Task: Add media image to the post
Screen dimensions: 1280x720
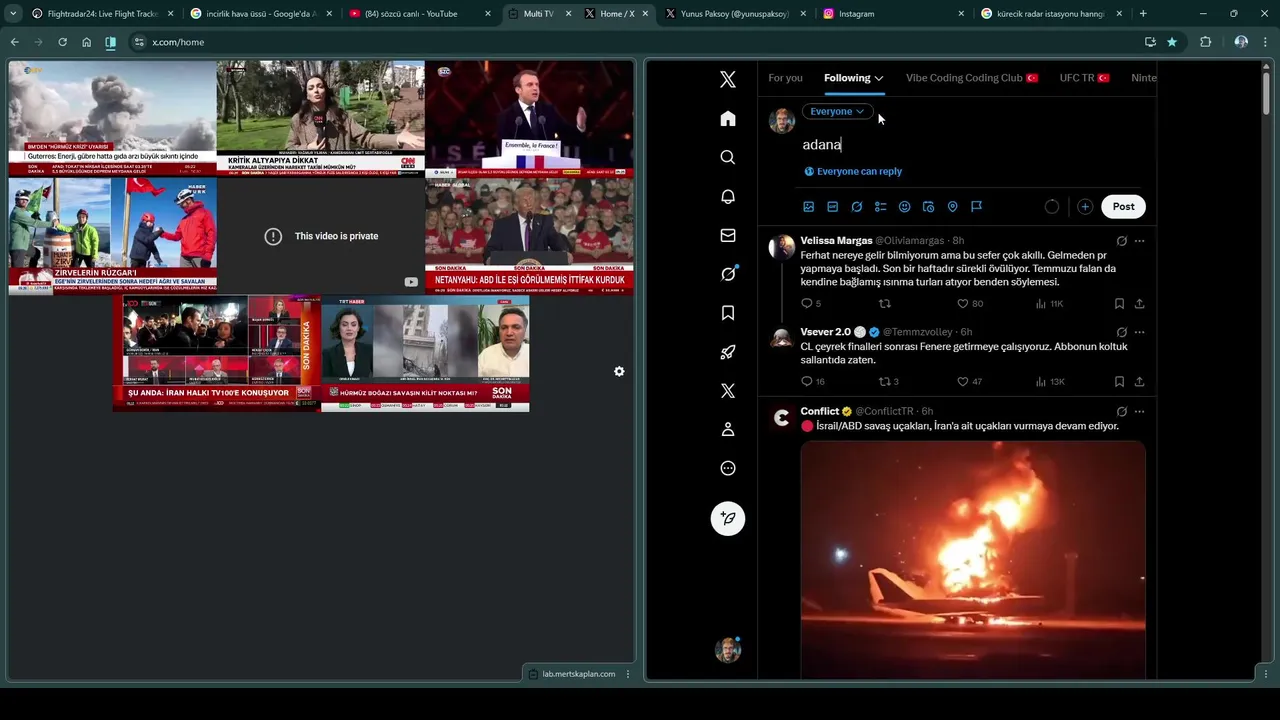Action: tap(809, 207)
